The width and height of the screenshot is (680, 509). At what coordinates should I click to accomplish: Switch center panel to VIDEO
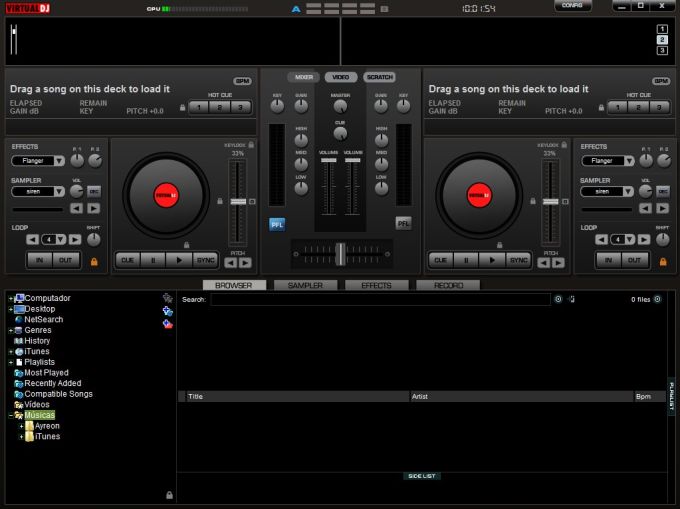coord(340,77)
